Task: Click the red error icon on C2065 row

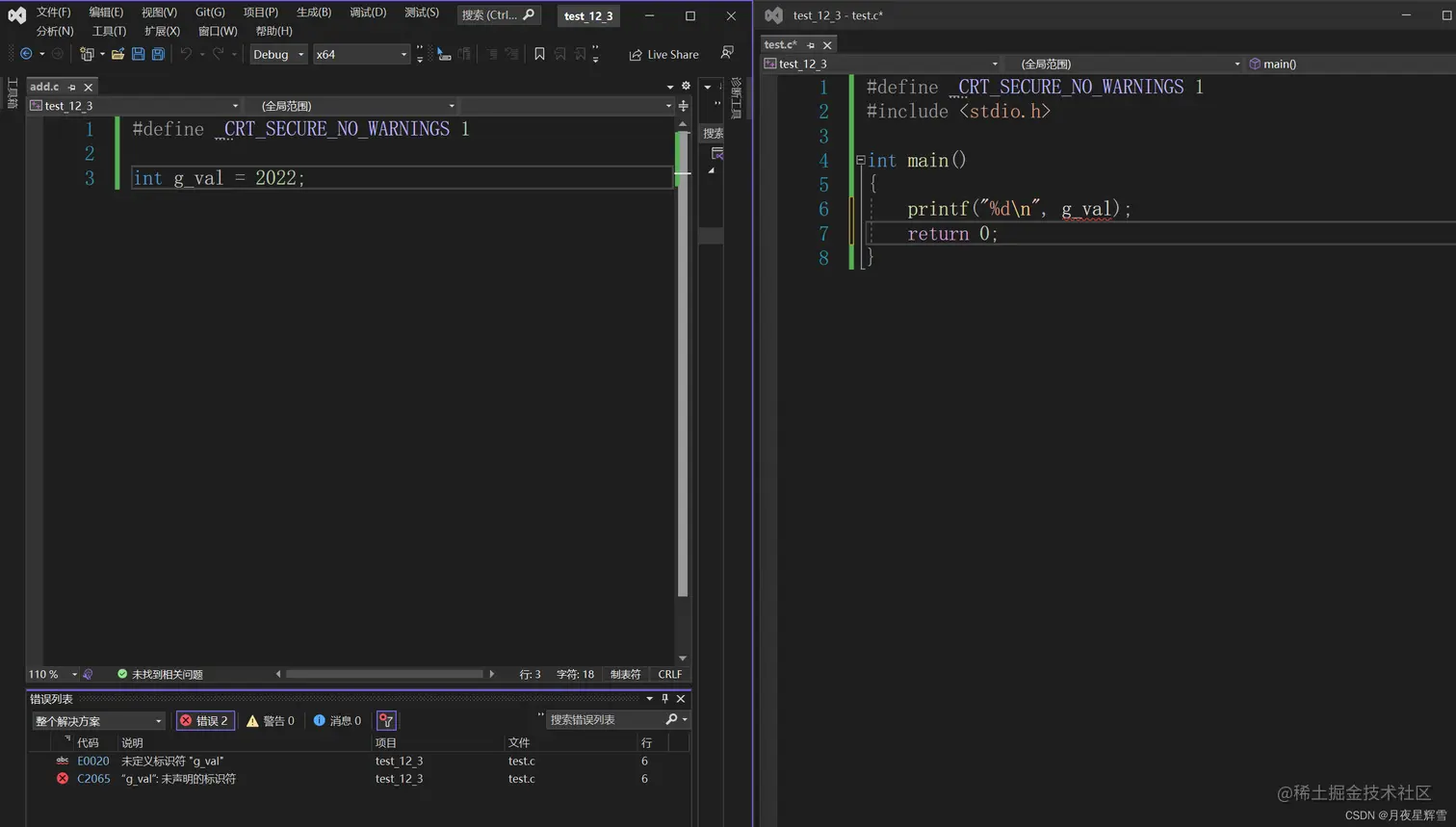Action: [x=63, y=778]
